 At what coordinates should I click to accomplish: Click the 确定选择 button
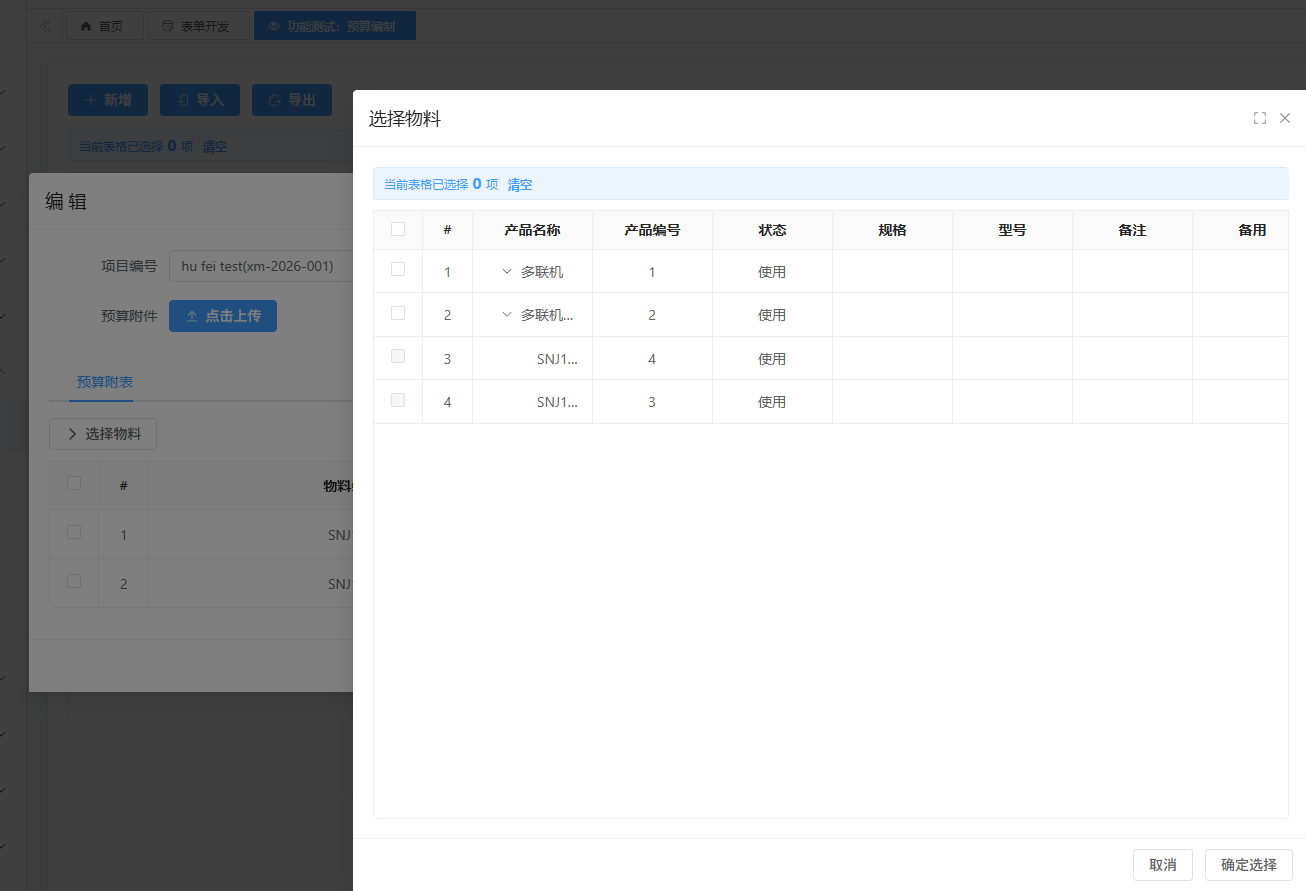pyautogui.click(x=1248, y=865)
